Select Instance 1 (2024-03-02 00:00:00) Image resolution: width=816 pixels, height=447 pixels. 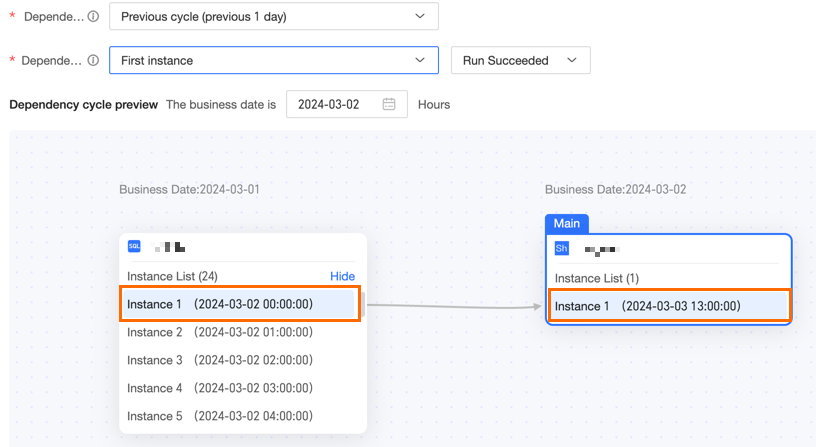tap(239, 304)
